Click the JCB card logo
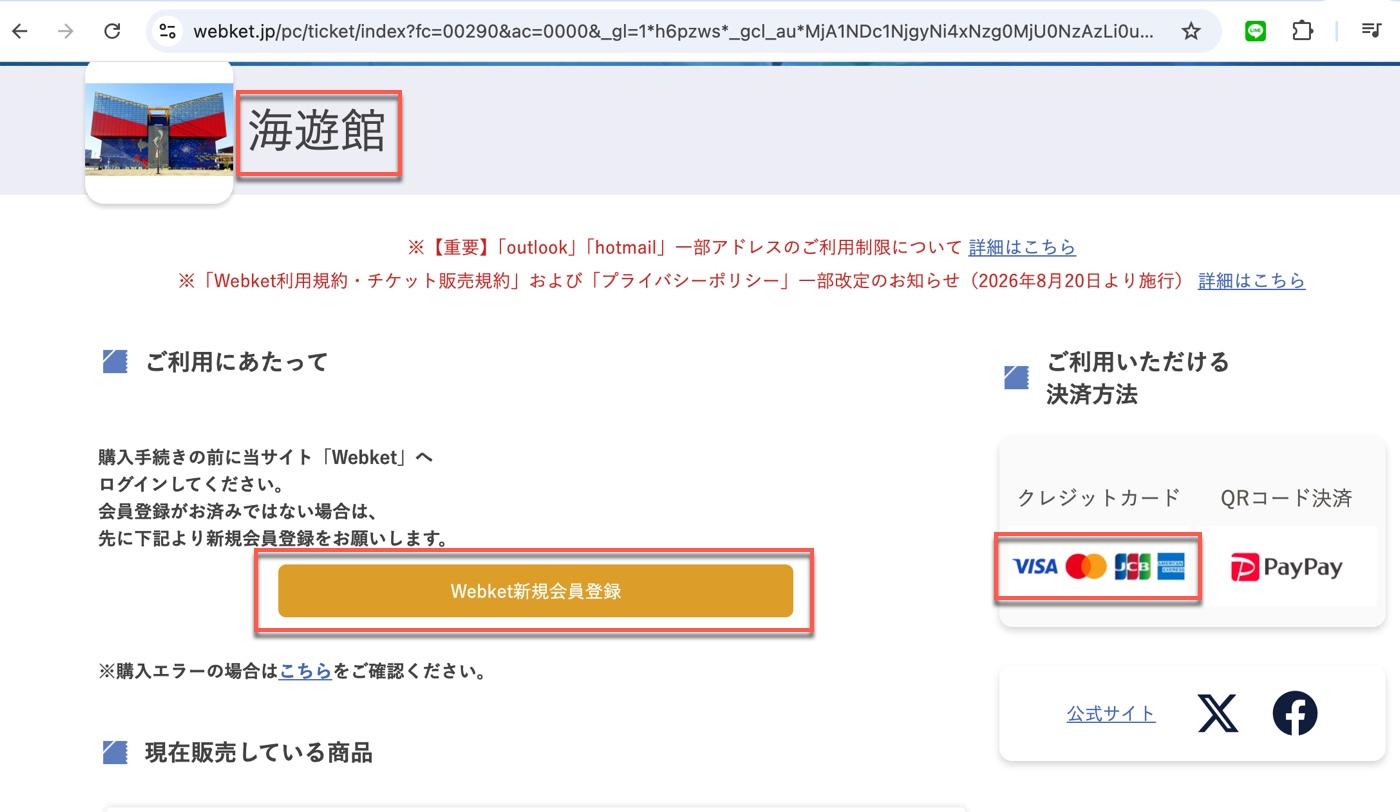 click(x=1133, y=567)
